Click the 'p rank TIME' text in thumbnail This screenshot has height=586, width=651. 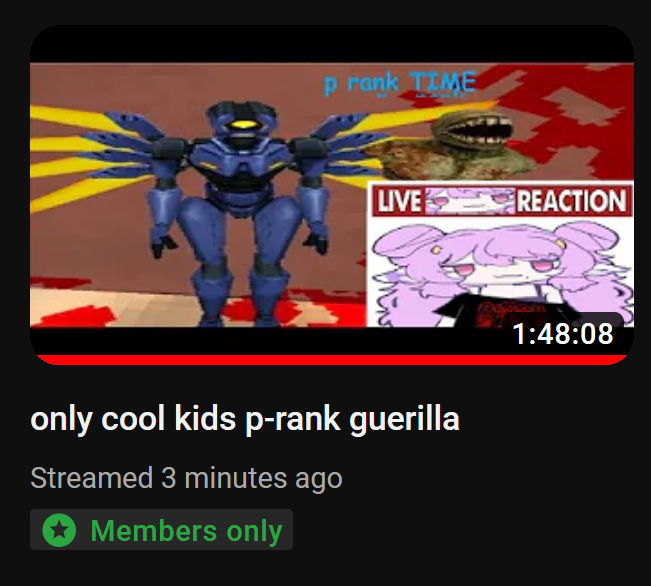399,83
